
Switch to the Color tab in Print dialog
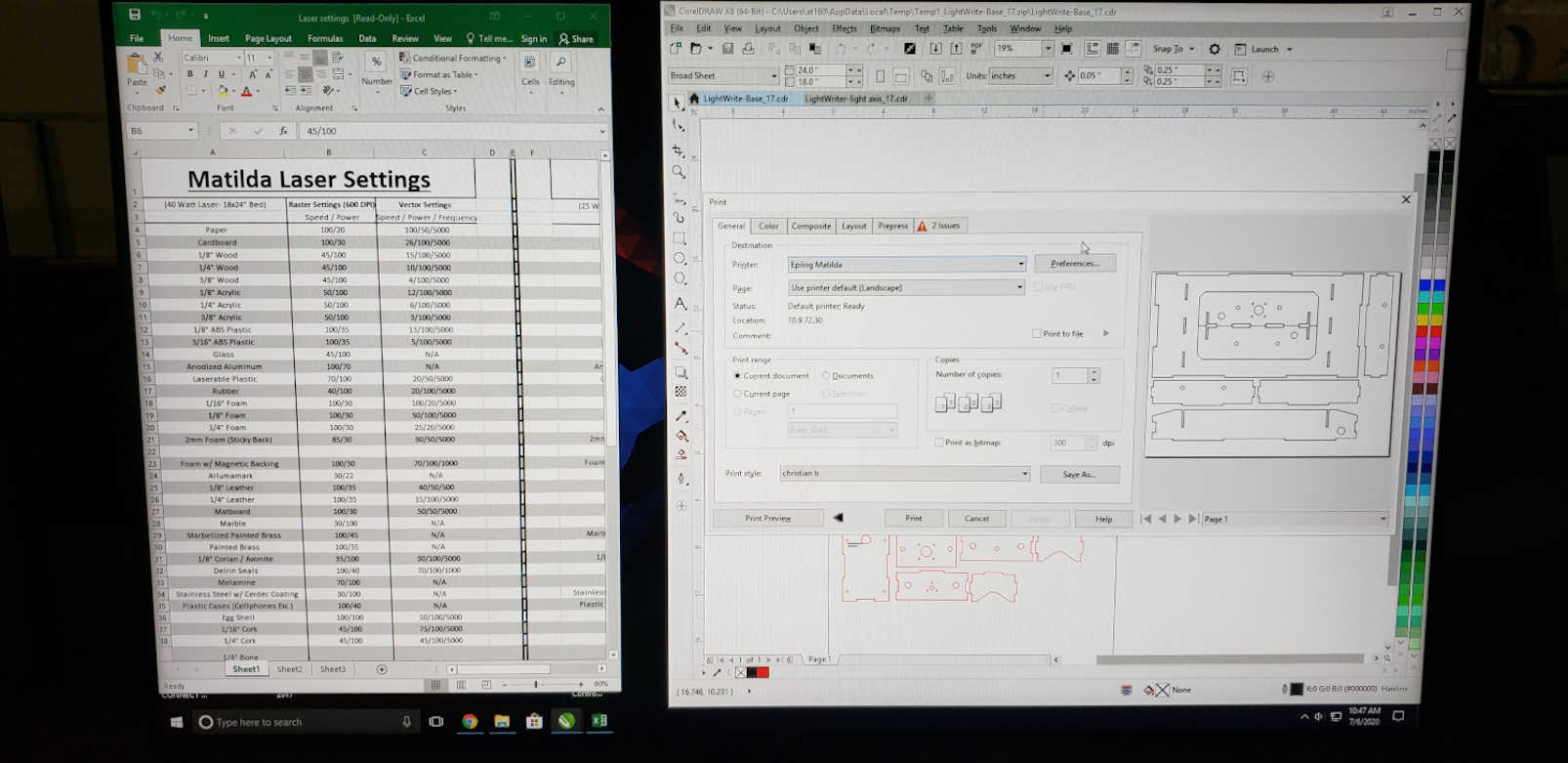[x=769, y=226]
